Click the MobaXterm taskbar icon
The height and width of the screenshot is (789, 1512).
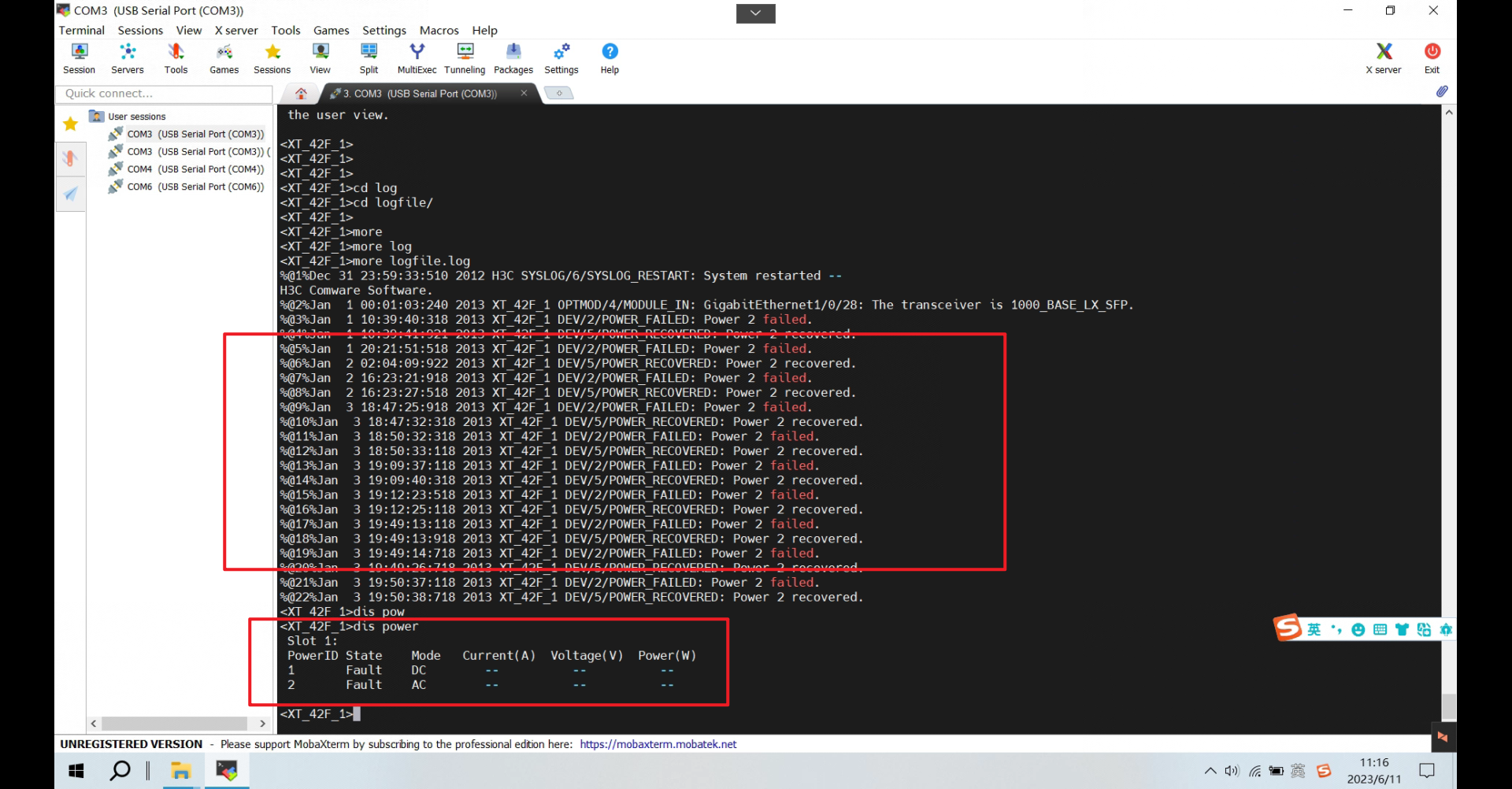click(227, 771)
